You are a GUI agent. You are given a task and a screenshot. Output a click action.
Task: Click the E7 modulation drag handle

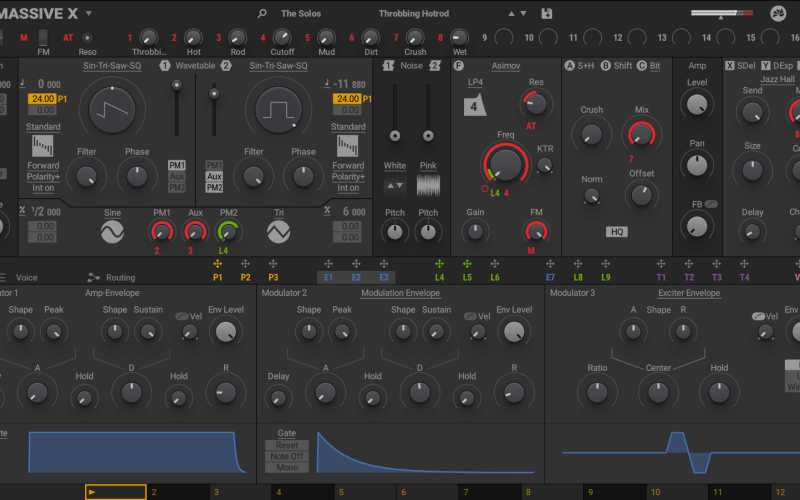[550, 264]
